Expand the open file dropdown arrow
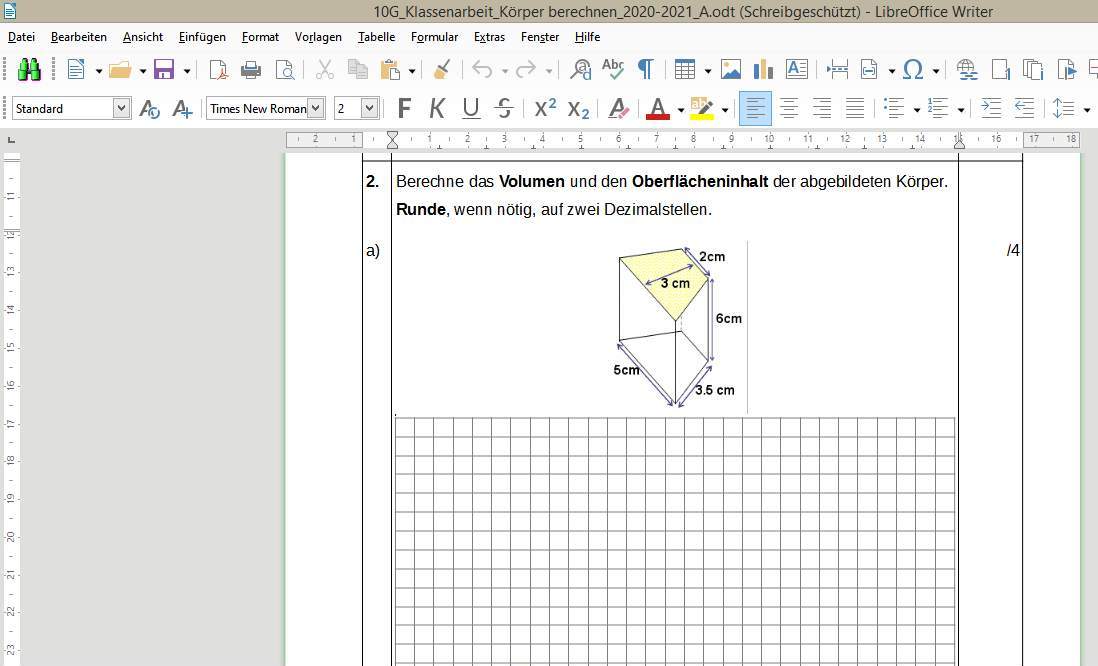 [143, 71]
